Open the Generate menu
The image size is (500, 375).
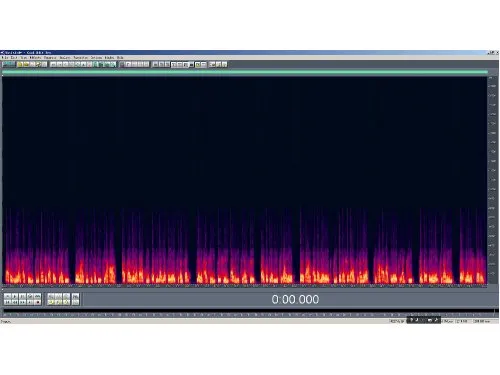click(50, 58)
